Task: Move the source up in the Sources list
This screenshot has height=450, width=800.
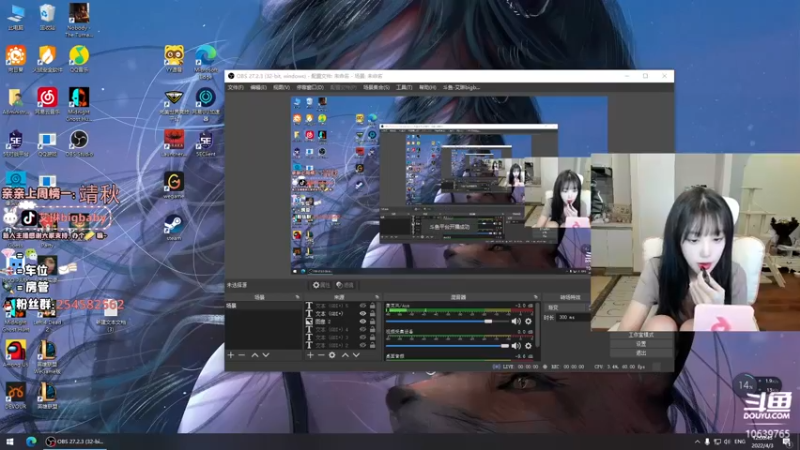Action: [x=345, y=355]
